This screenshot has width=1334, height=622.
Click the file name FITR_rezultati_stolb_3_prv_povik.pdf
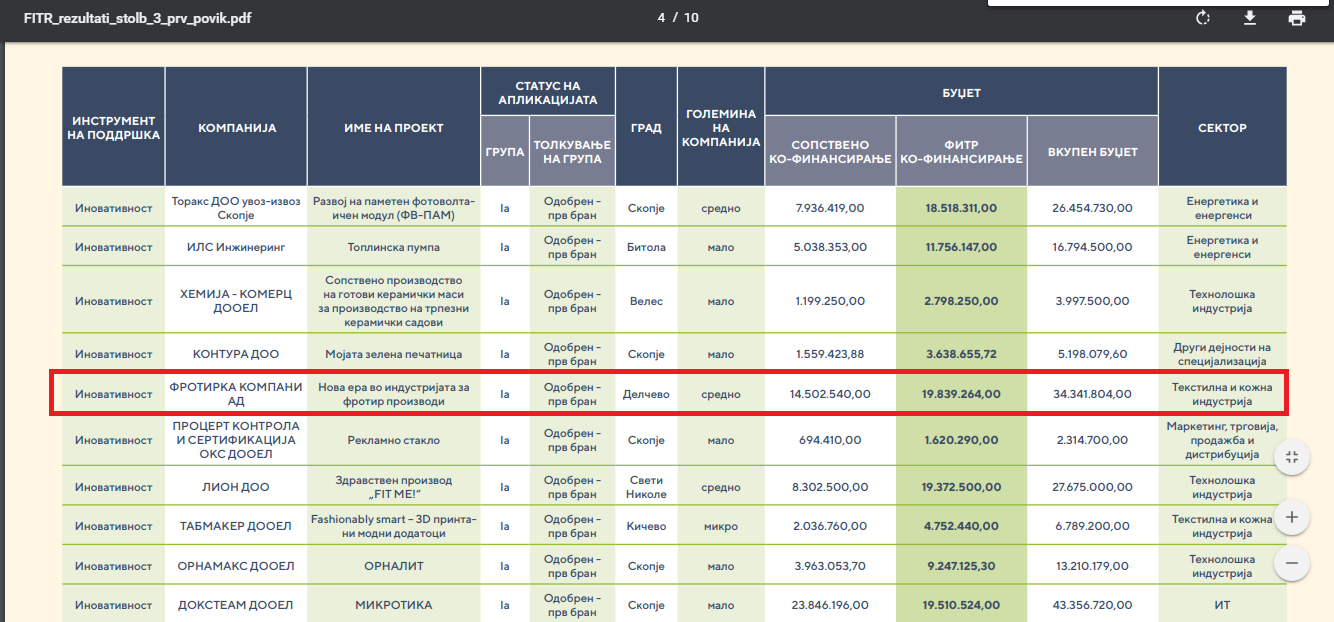pyautogui.click(x=137, y=18)
